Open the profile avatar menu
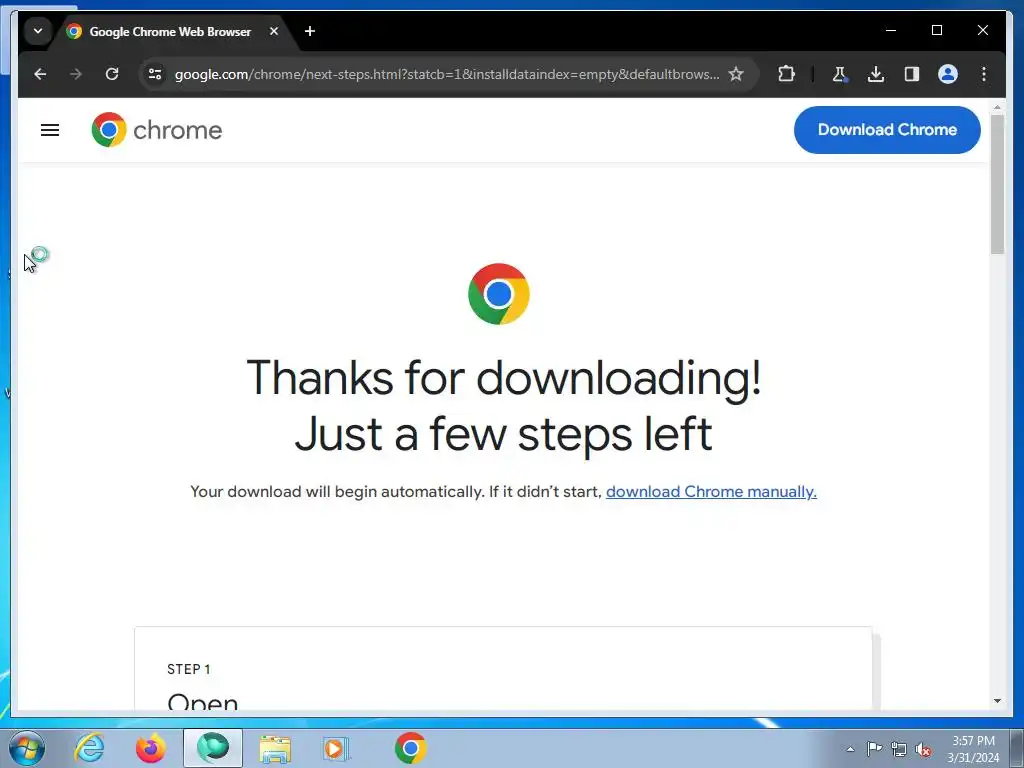Image resolution: width=1024 pixels, height=768 pixels. click(x=948, y=74)
